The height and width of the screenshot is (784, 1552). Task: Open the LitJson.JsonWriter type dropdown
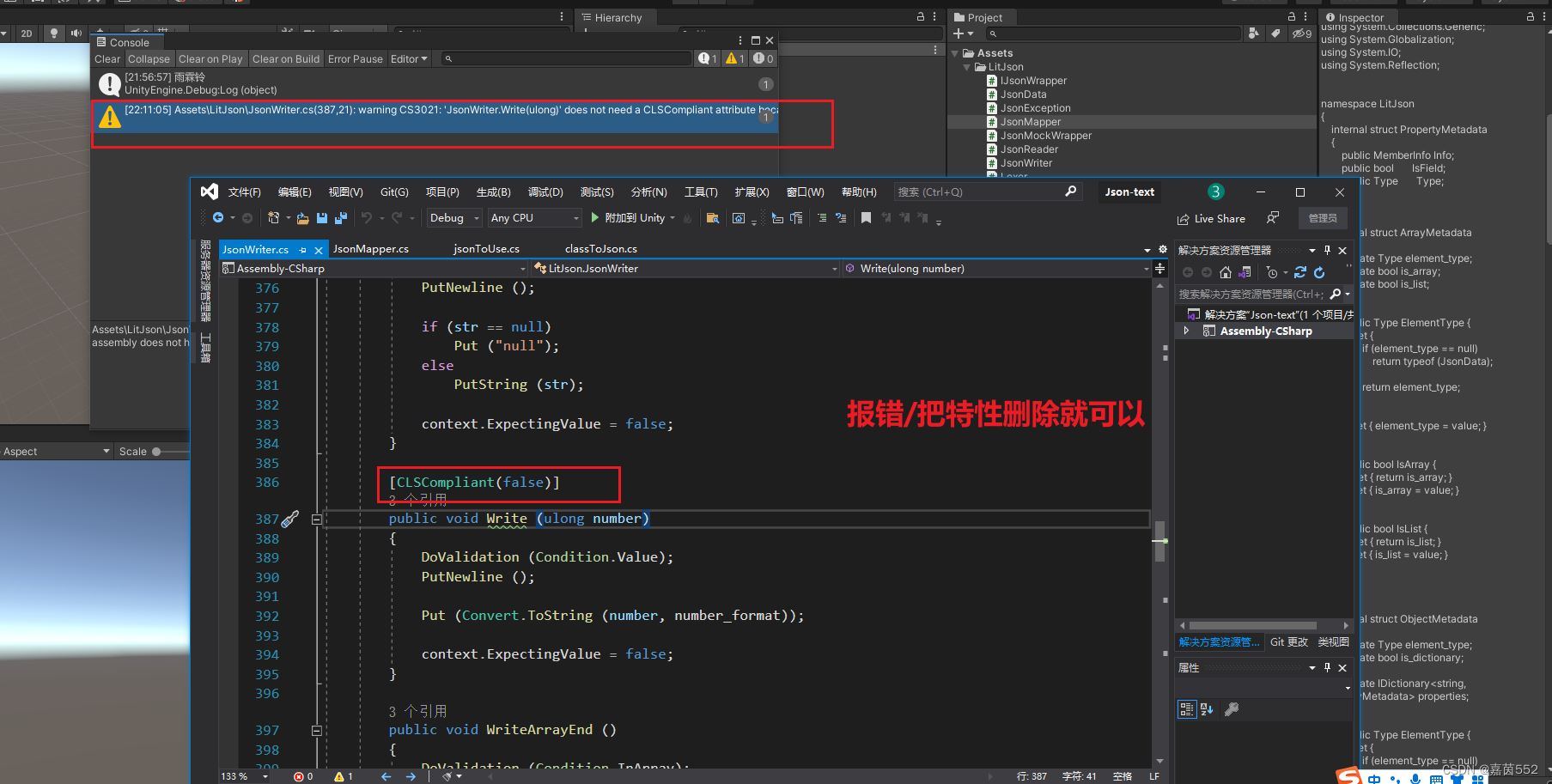pyautogui.click(x=685, y=269)
